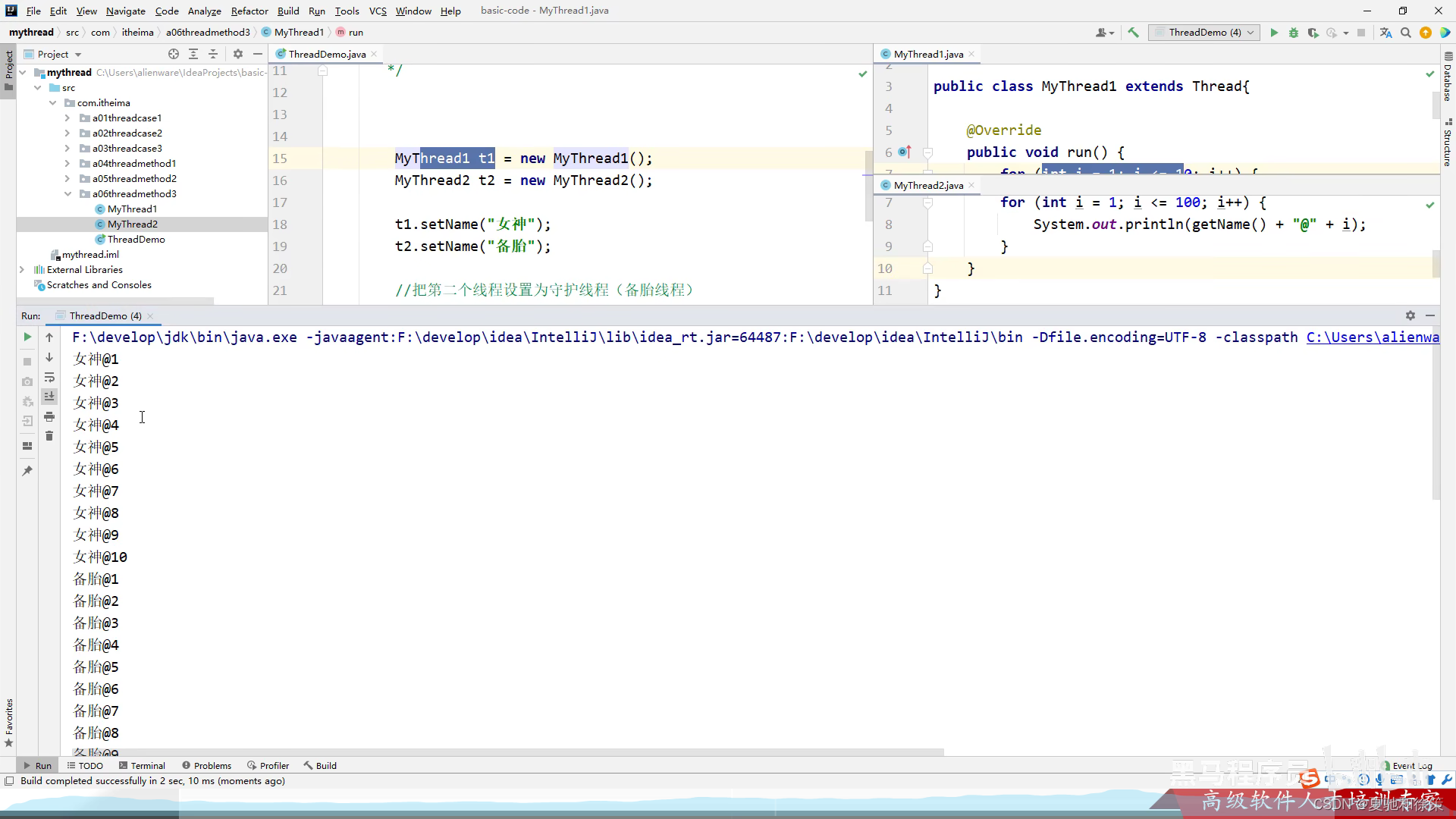Click the Build Project hammer icon
Image resolution: width=1456 pixels, height=819 pixels.
pos(1133,33)
